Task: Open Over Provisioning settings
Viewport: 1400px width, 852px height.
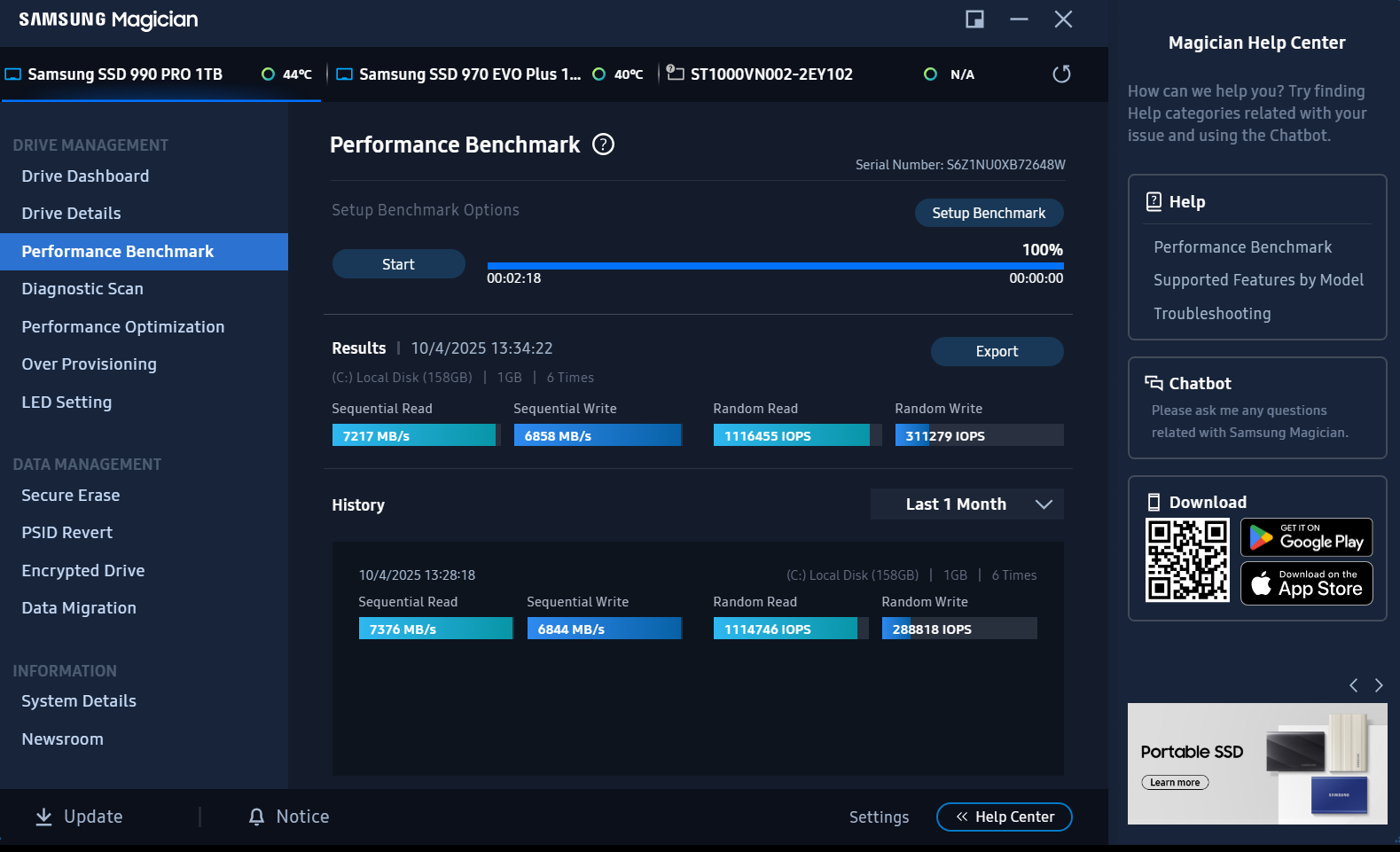Action: [x=89, y=364]
